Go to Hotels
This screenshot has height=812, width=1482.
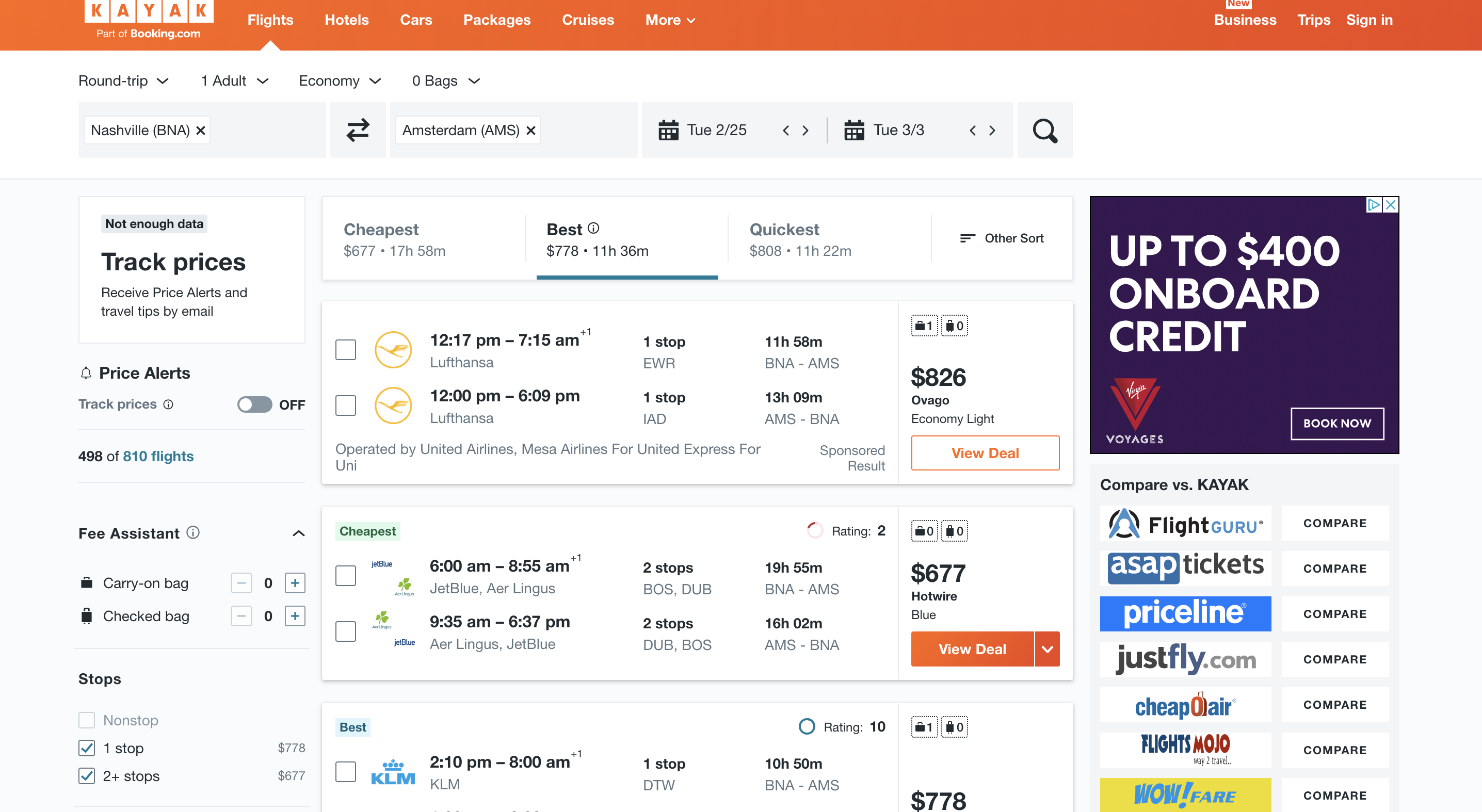coord(346,20)
